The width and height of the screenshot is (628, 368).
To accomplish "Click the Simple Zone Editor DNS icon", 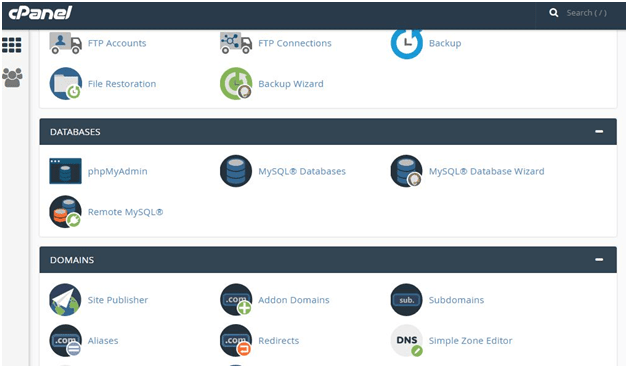I will tap(407, 340).
